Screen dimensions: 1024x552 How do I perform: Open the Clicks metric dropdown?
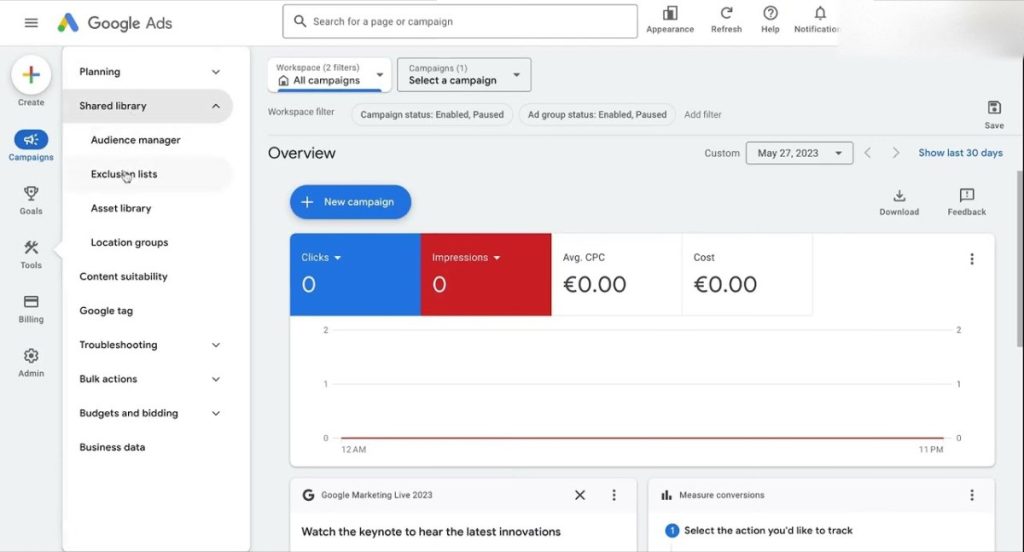337,258
